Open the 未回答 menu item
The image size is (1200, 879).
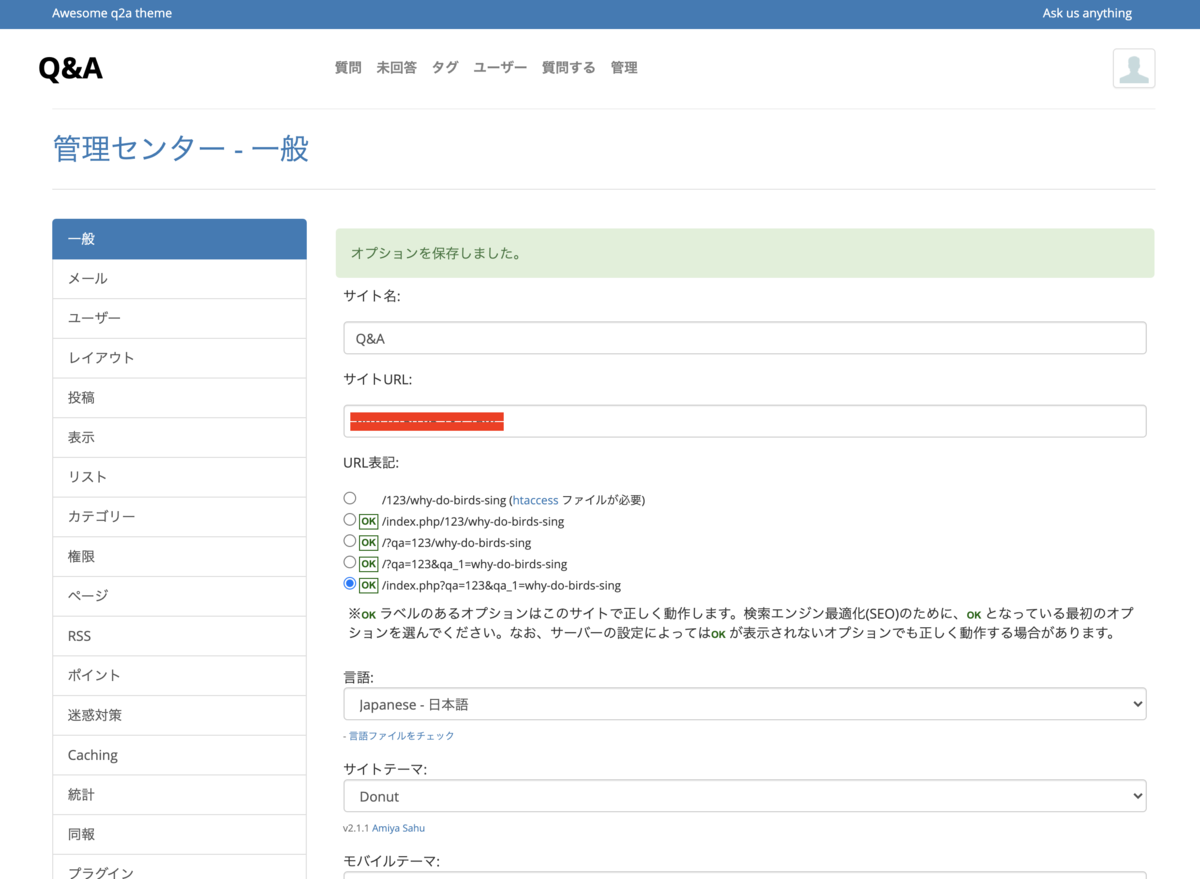(396, 68)
